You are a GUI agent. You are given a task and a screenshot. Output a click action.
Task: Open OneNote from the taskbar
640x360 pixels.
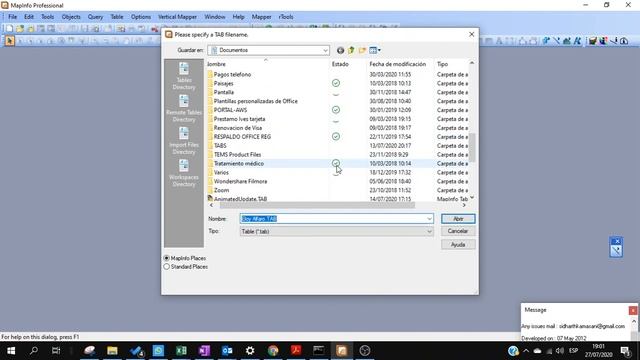click(x=204, y=351)
